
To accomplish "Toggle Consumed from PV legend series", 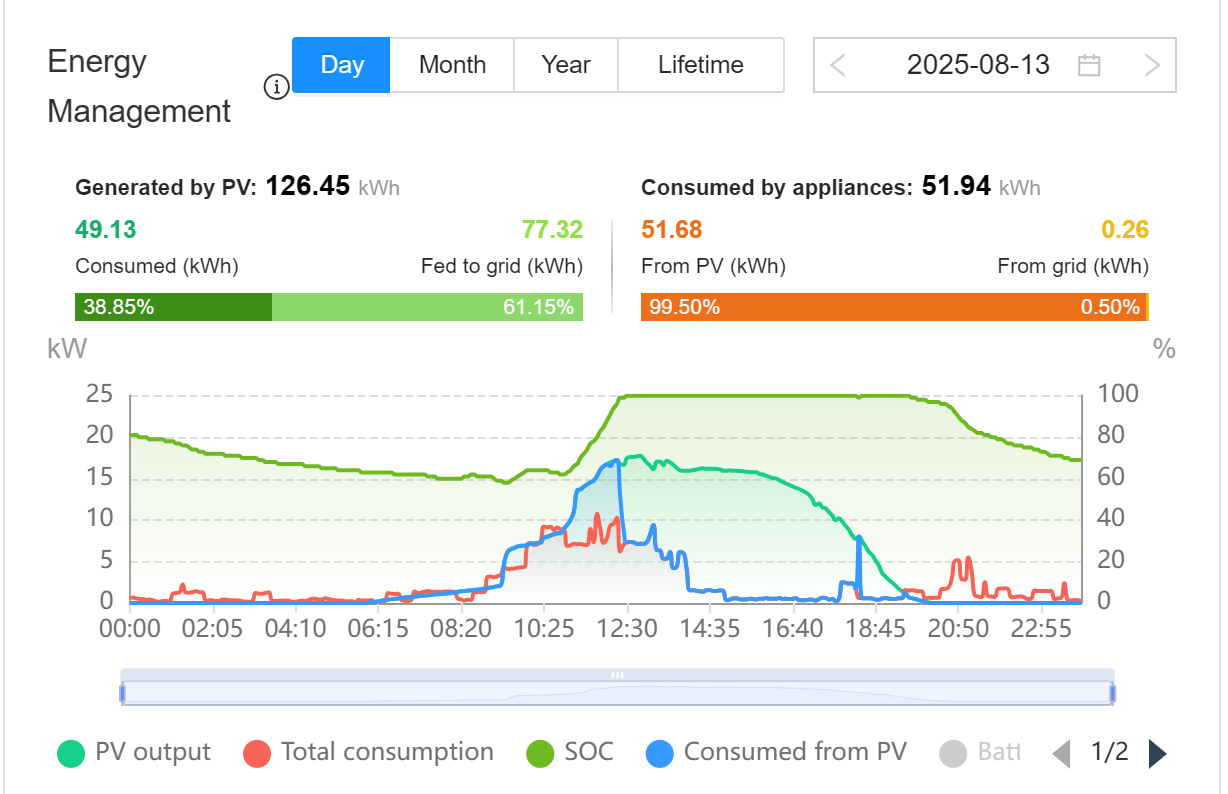I will (x=776, y=753).
